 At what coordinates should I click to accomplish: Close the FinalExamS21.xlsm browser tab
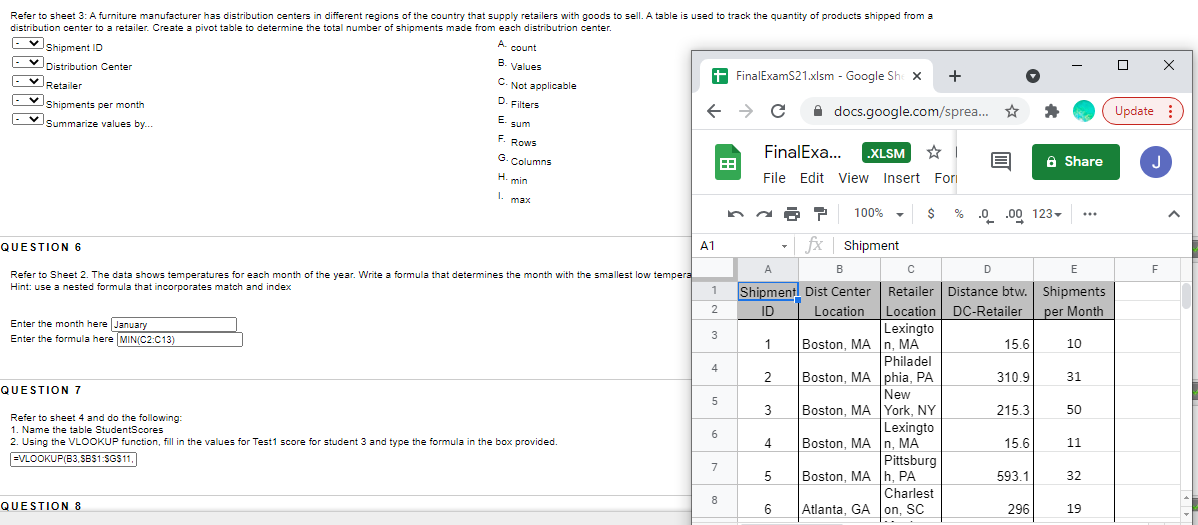coord(918,76)
